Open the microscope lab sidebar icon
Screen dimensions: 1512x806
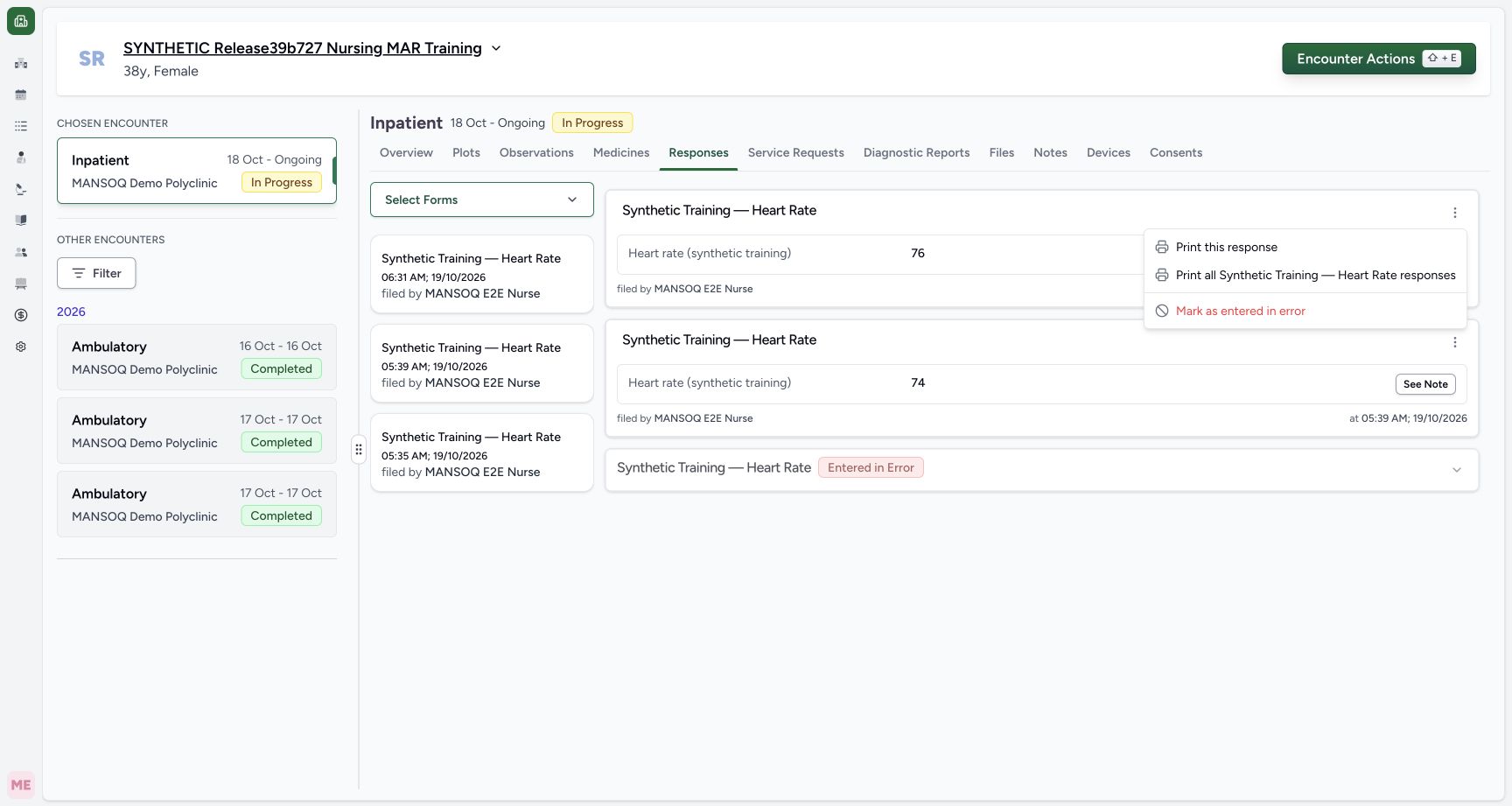[21, 189]
